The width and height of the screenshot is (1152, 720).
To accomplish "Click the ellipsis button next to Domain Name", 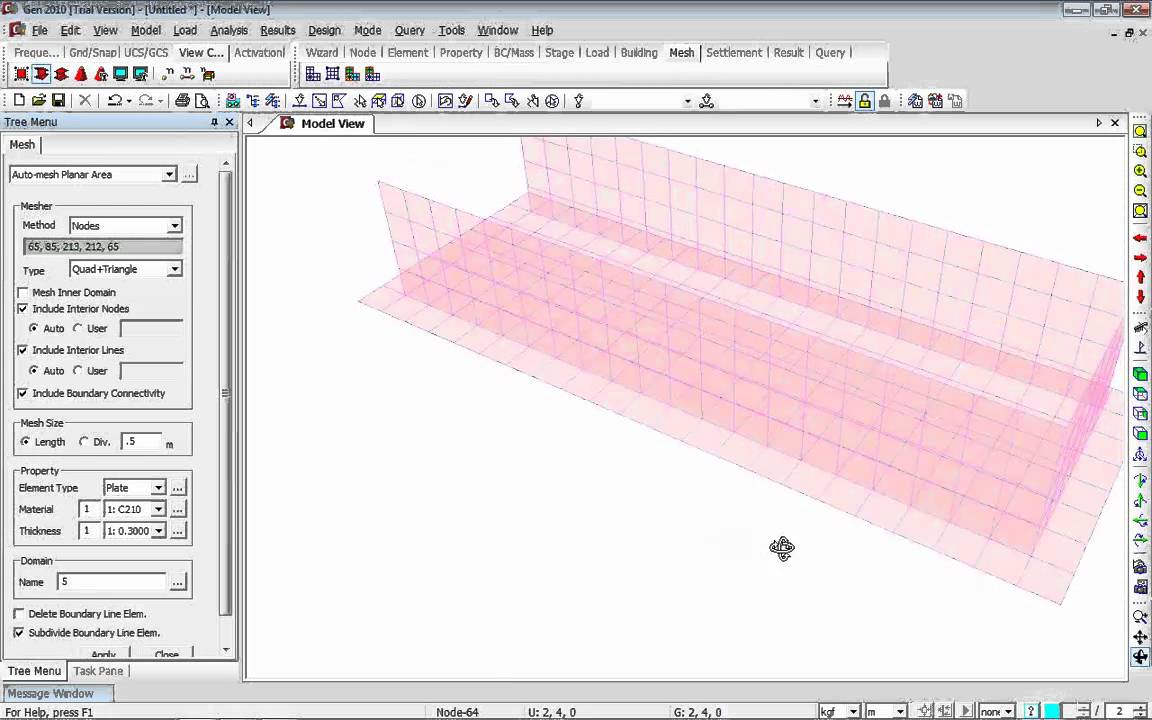I will (178, 582).
